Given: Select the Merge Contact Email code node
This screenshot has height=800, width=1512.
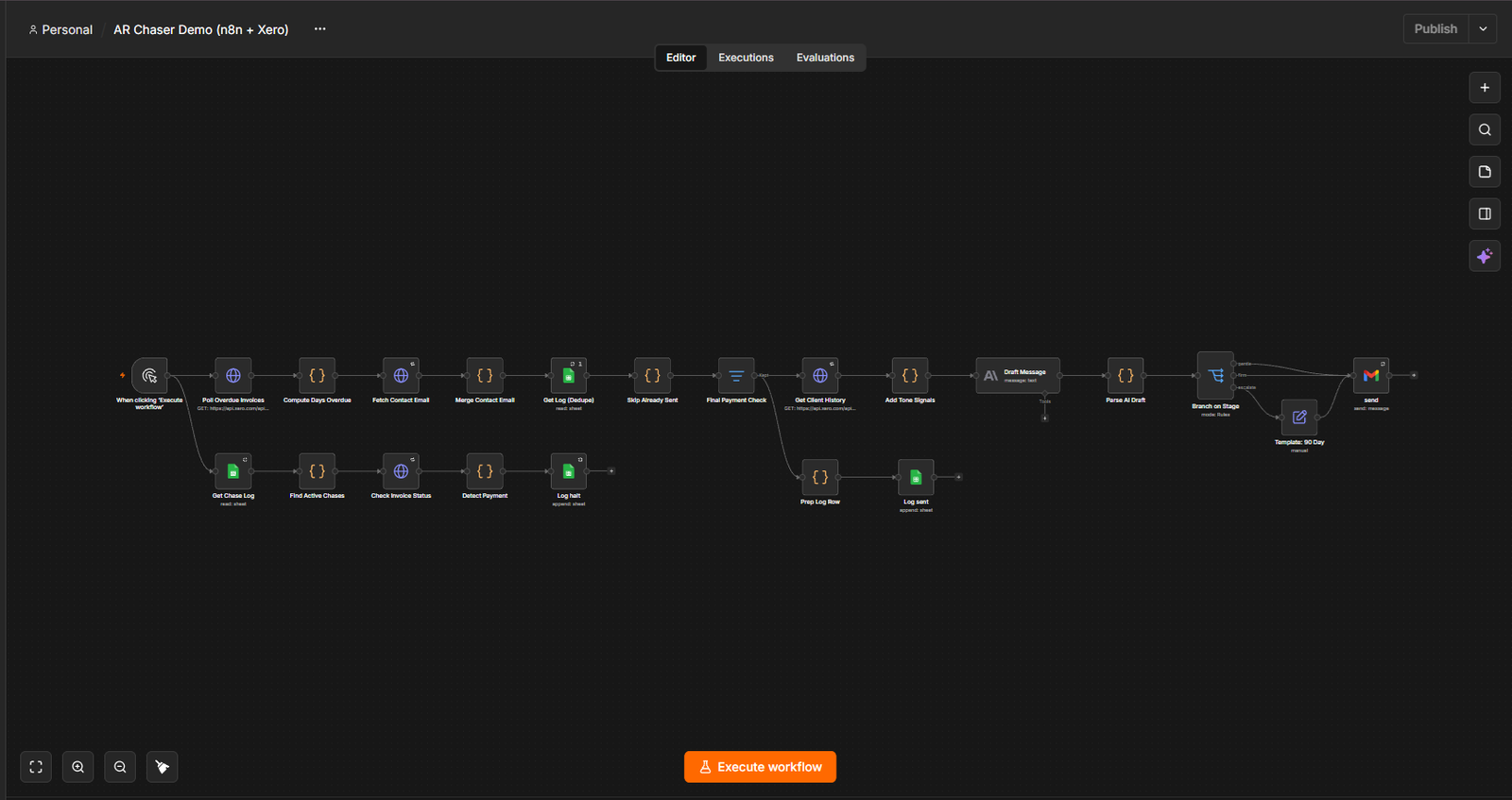Looking at the screenshot, I should (485, 376).
